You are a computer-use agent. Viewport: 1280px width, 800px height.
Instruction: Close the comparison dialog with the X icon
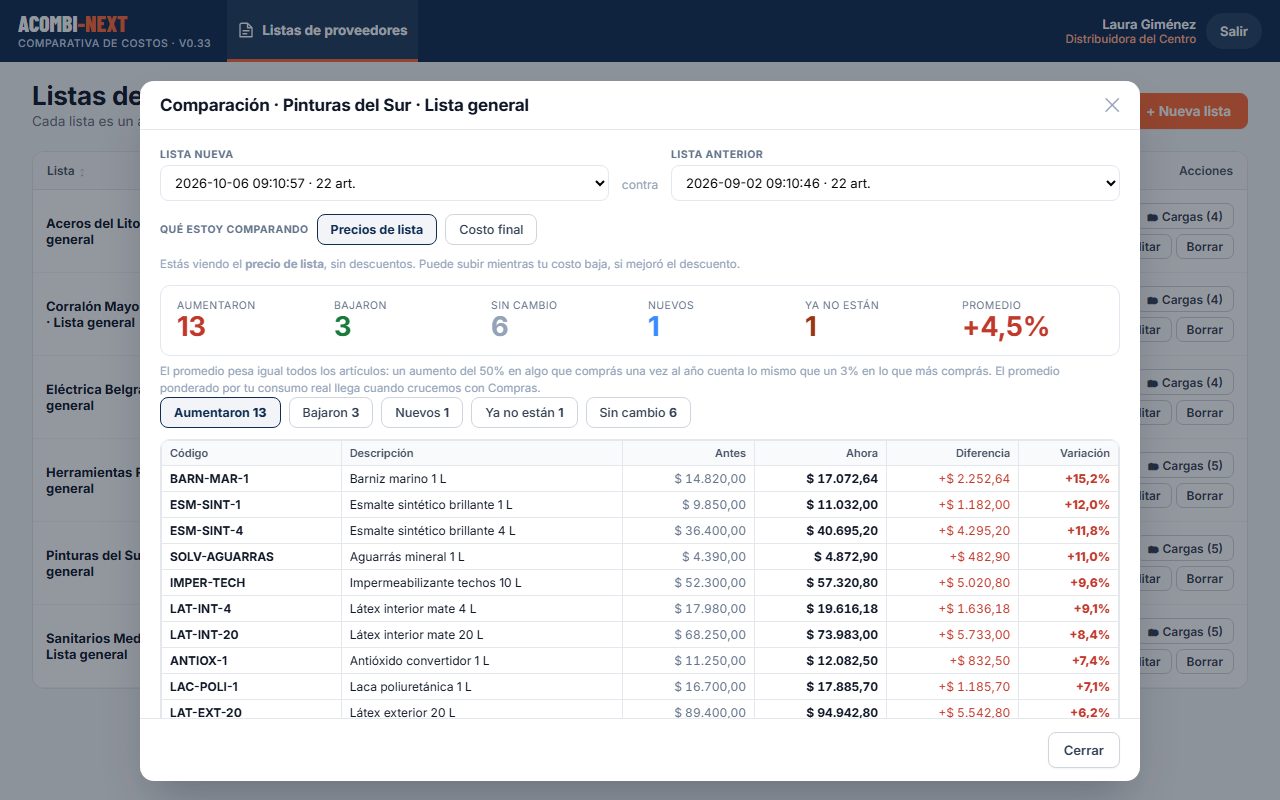click(x=1112, y=105)
